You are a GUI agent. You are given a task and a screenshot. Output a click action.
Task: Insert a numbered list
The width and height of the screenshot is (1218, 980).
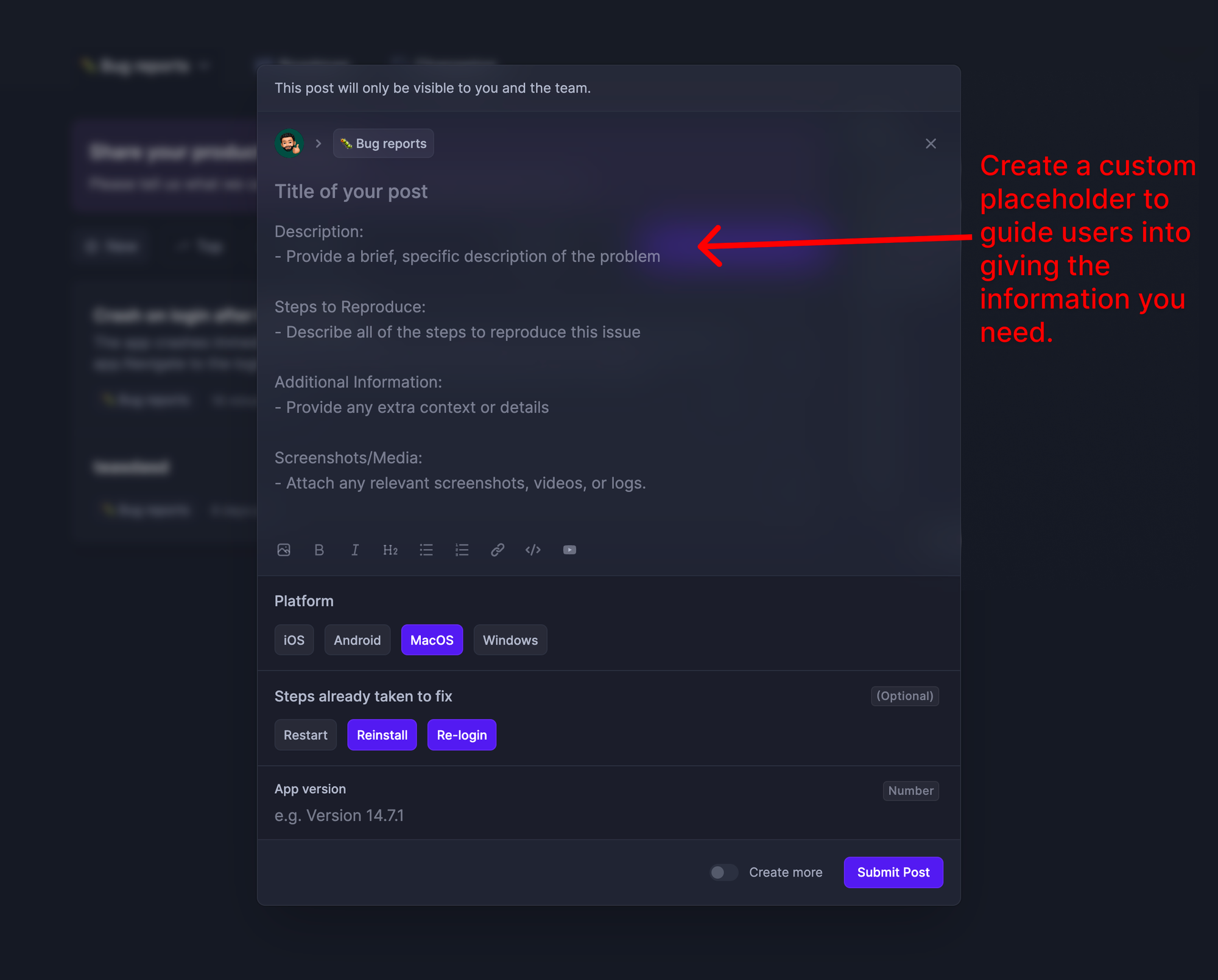click(462, 550)
